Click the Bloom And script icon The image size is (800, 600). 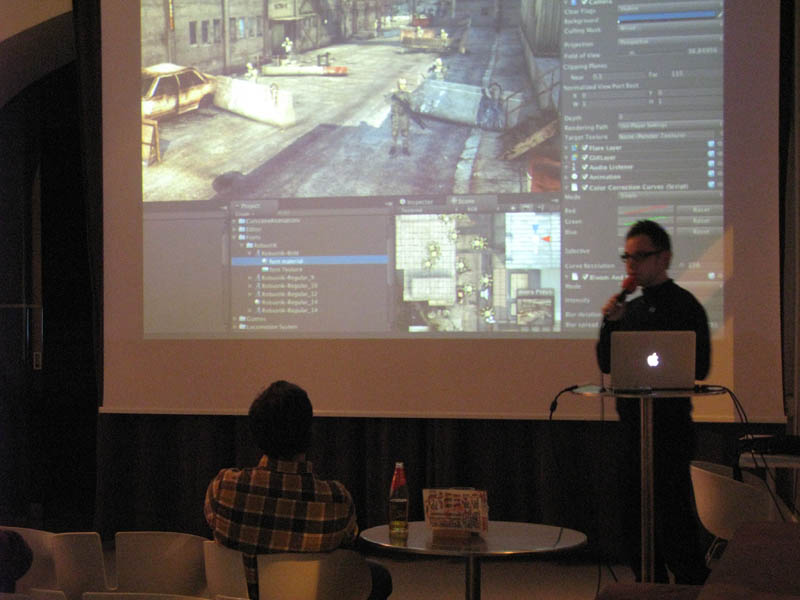[x=575, y=277]
